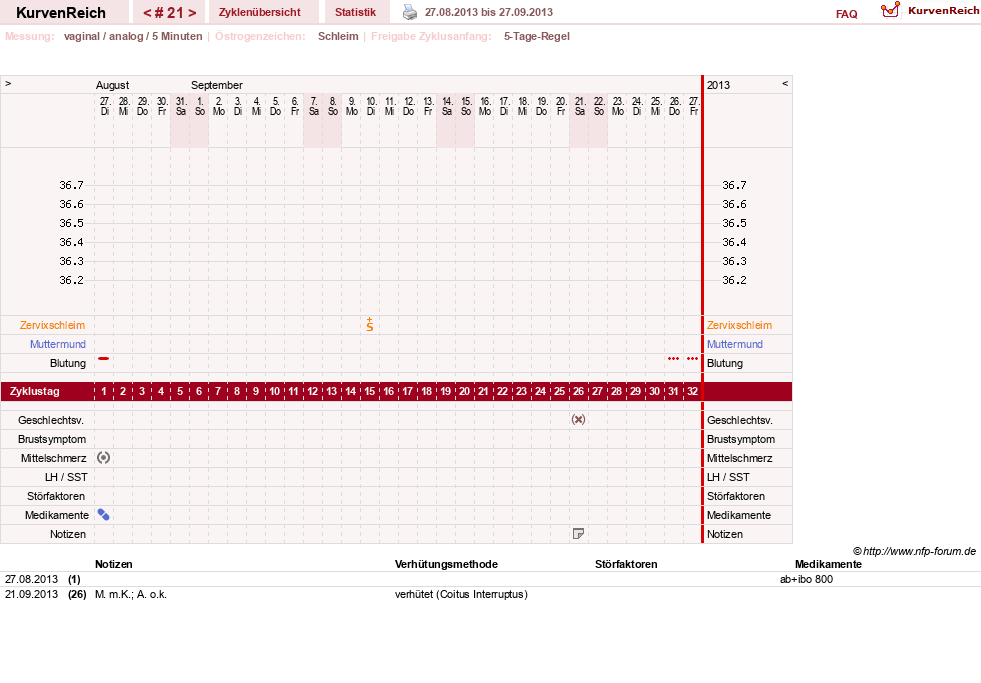The width and height of the screenshot is (981, 683).
Task: Click the left 'Geschlechtsv.' row label
Action: click(51, 420)
